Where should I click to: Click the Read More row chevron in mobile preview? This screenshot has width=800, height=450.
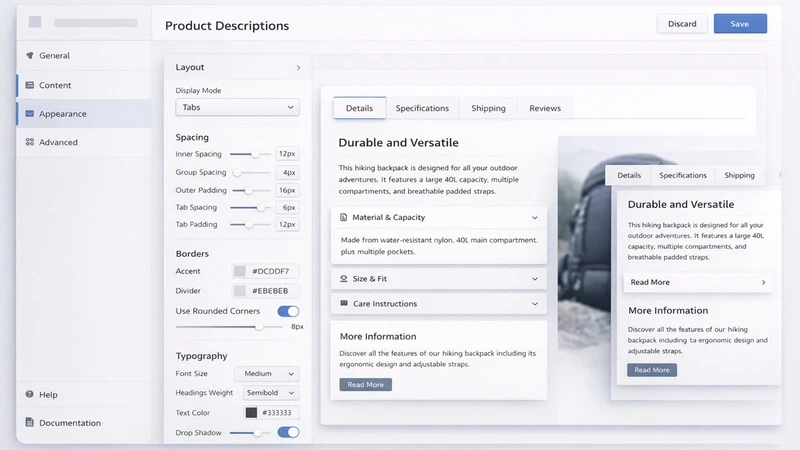point(763,282)
